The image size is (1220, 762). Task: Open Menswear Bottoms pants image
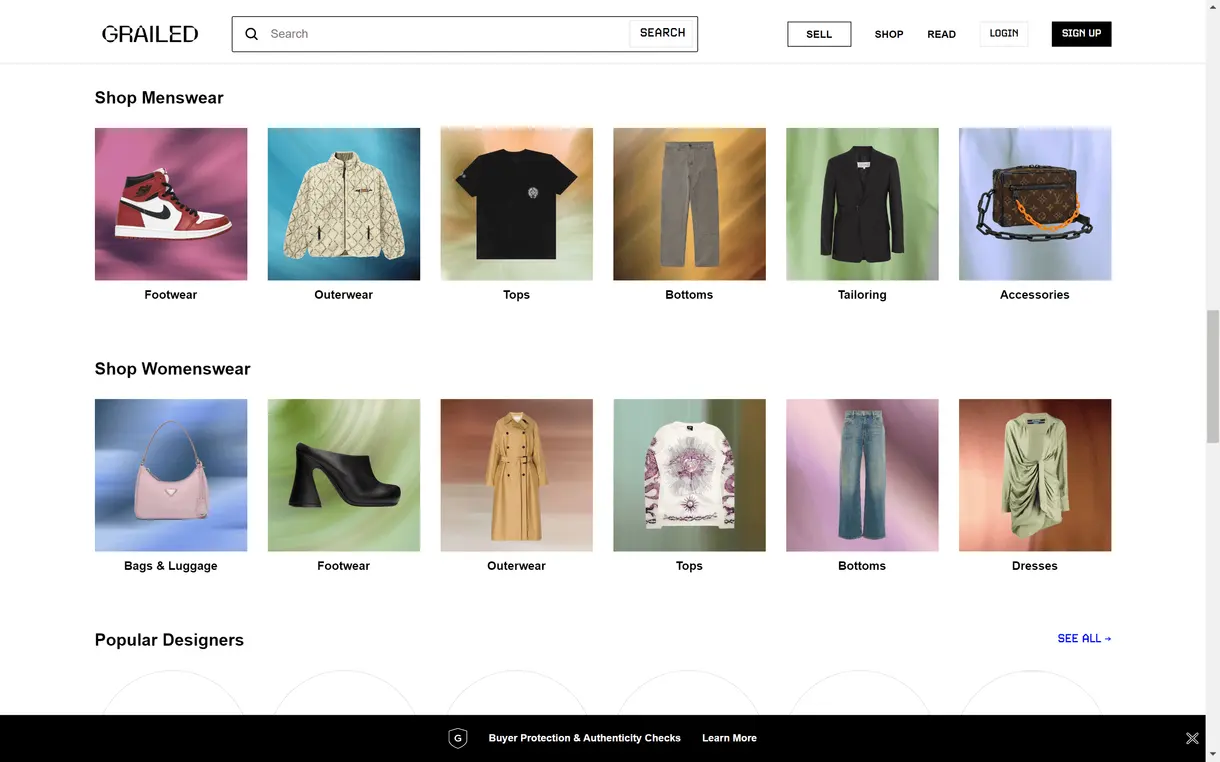(x=690, y=204)
